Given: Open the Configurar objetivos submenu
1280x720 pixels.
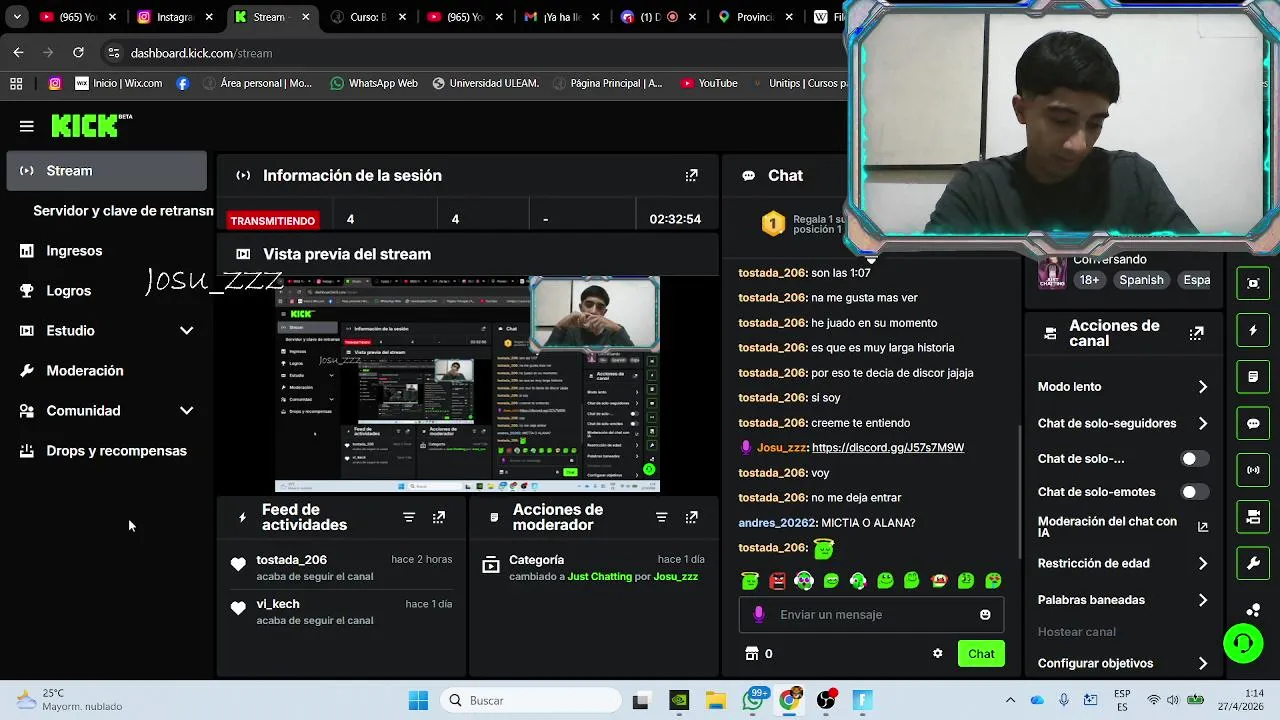Looking at the screenshot, I should (1123, 663).
